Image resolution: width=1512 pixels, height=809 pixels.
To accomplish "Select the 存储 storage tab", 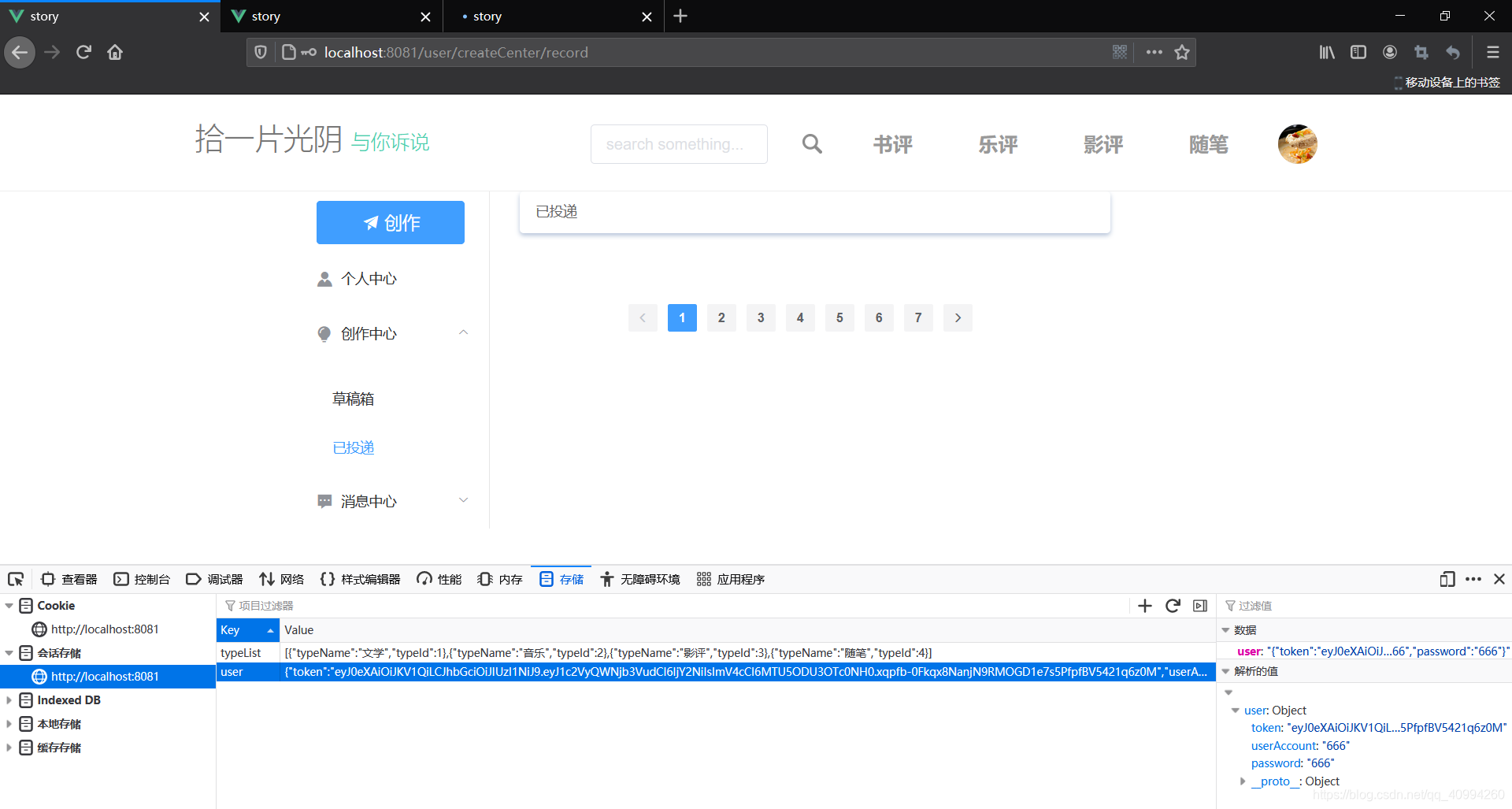I will pyautogui.click(x=561, y=579).
